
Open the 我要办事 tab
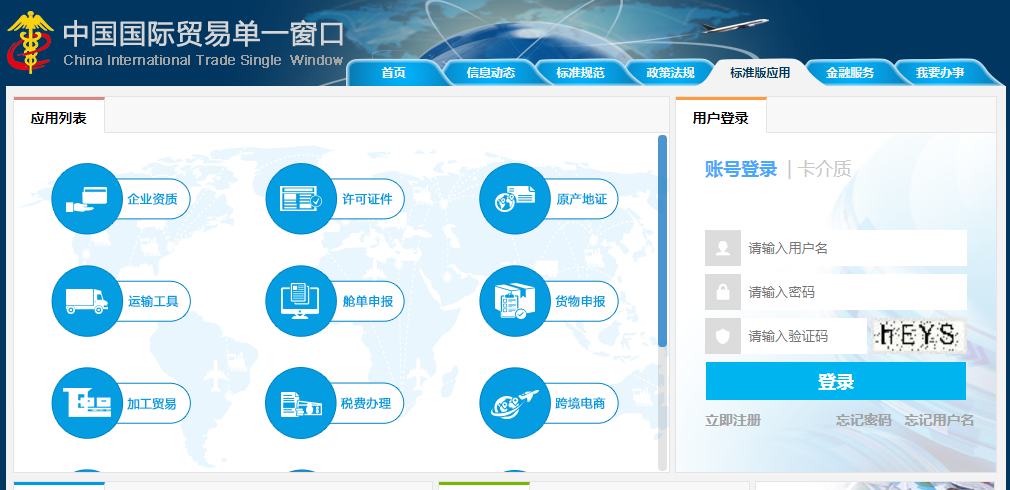coord(940,73)
